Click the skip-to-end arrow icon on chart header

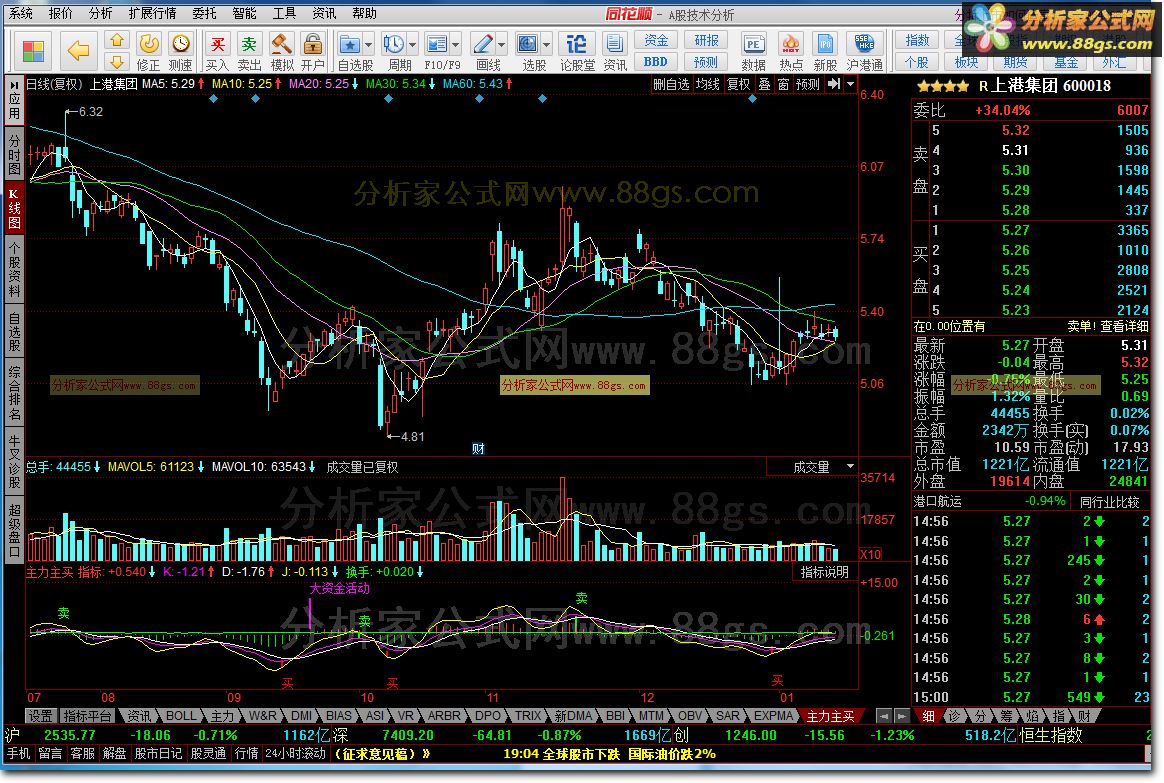click(x=834, y=84)
